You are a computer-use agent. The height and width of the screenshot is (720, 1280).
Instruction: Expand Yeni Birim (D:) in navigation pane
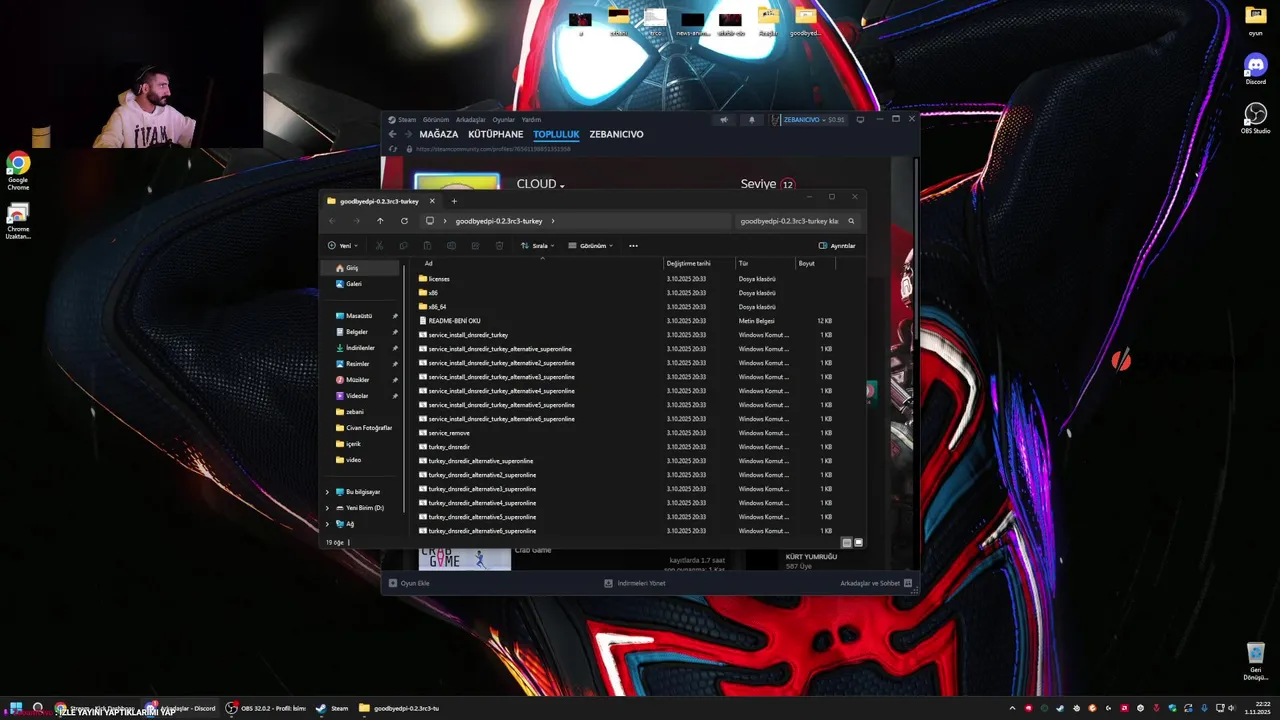327,508
